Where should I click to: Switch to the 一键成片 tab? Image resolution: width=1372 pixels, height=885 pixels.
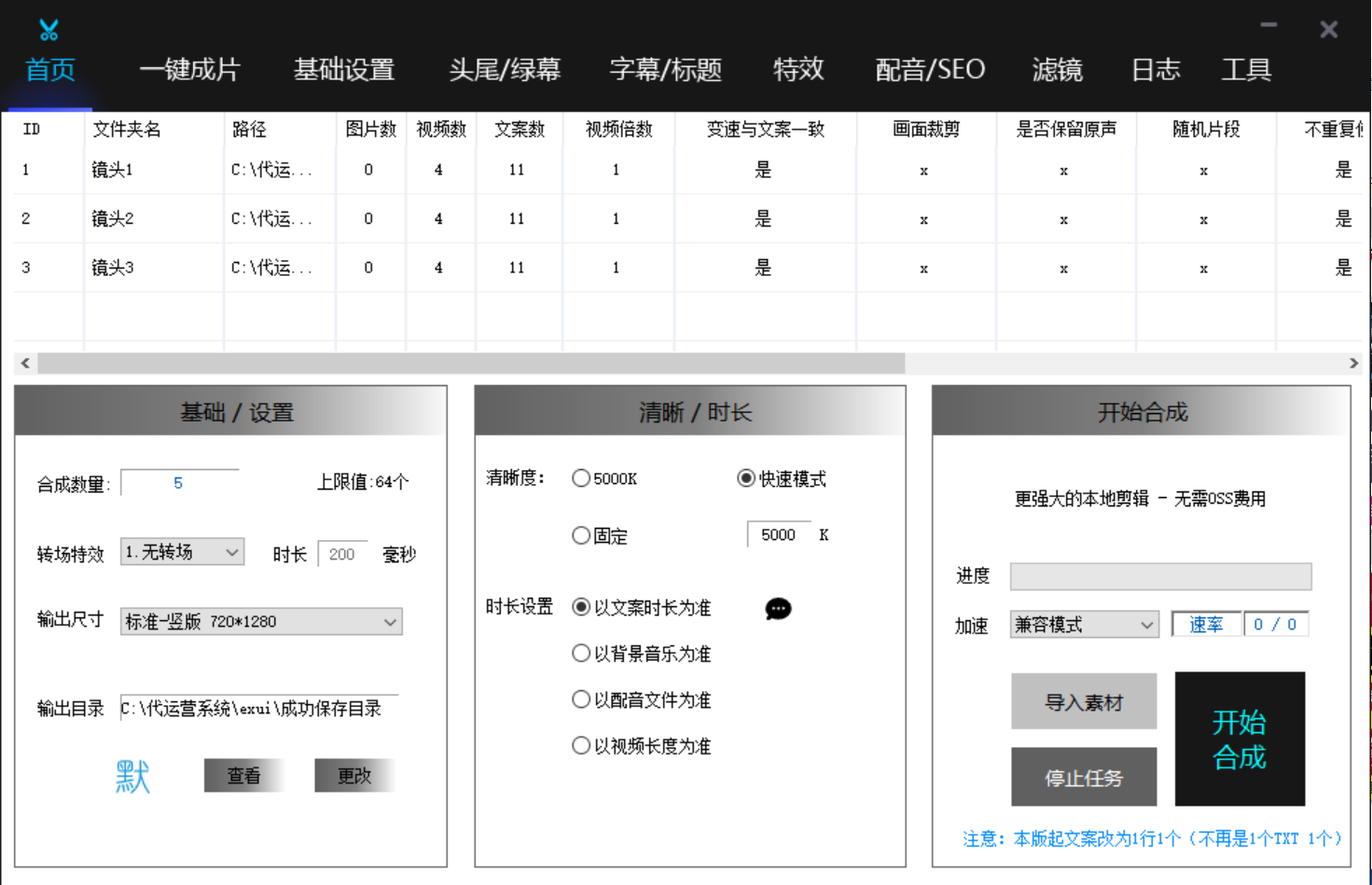[x=189, y=70]
